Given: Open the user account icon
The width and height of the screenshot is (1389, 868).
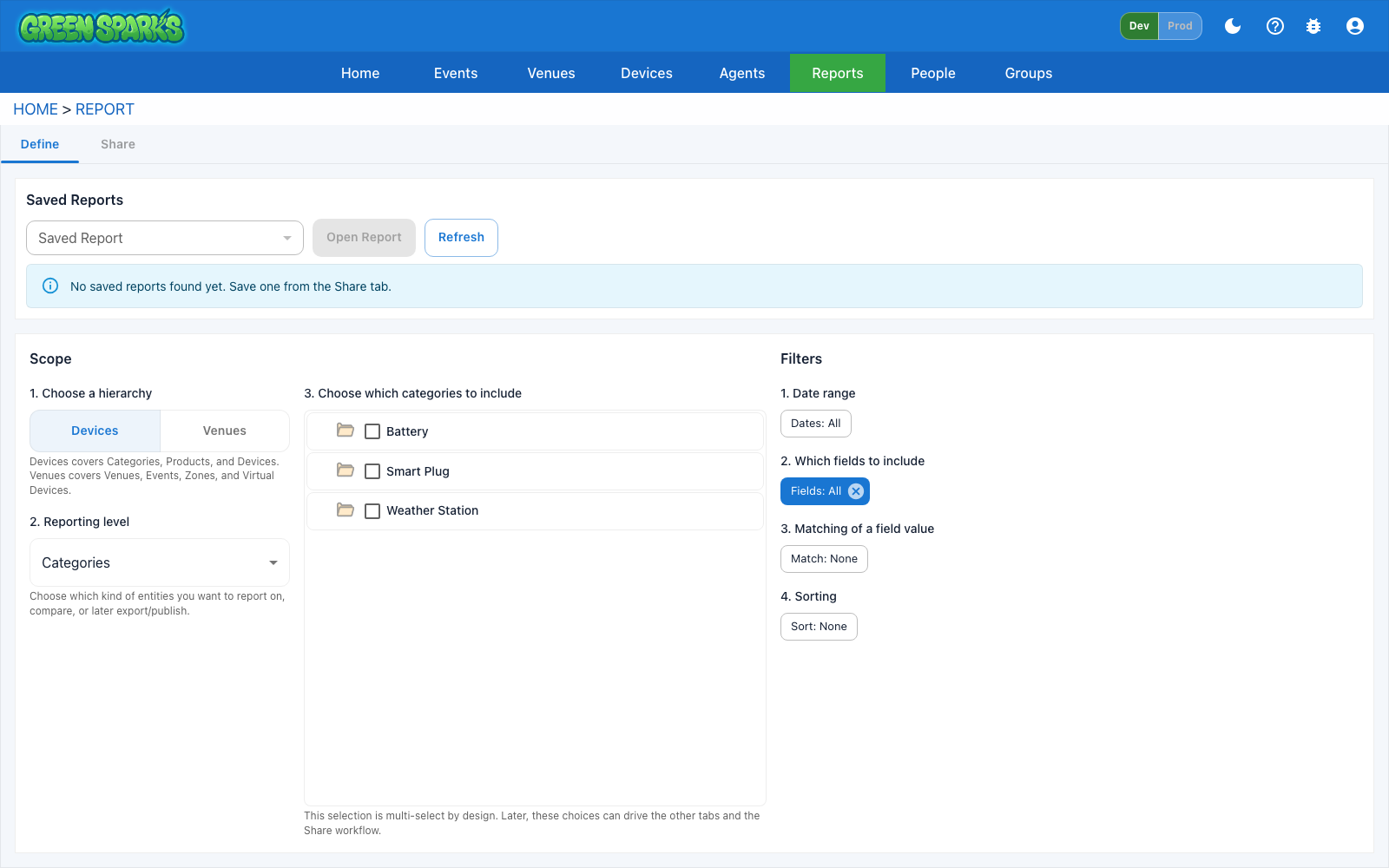Looking at the screenshot, I should point(1355,26).
